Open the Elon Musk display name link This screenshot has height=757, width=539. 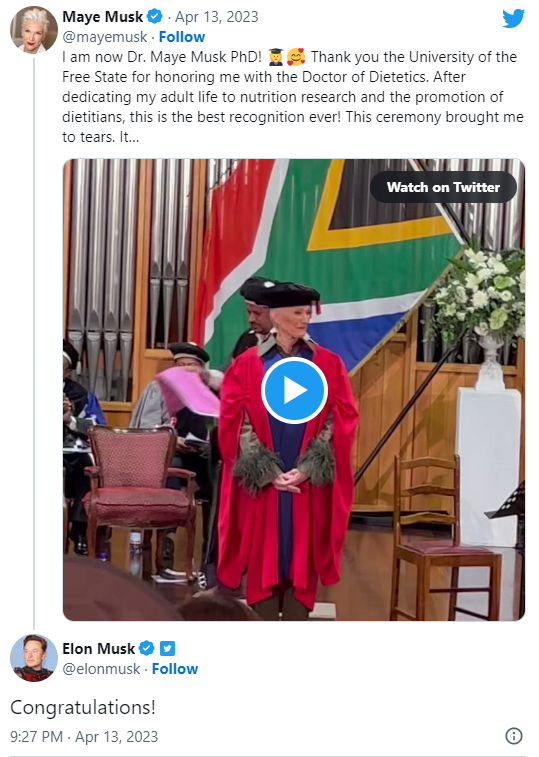tap(99, 648)
